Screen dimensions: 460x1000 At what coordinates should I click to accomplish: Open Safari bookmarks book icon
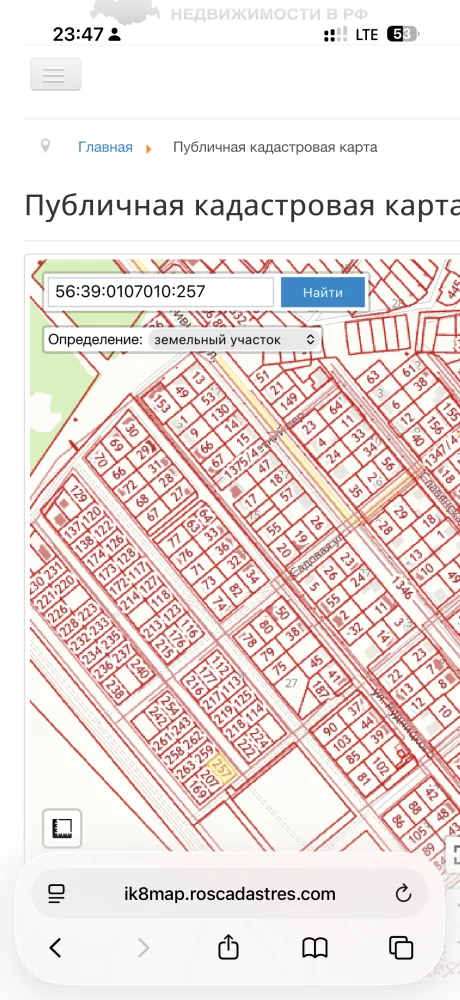315,948
